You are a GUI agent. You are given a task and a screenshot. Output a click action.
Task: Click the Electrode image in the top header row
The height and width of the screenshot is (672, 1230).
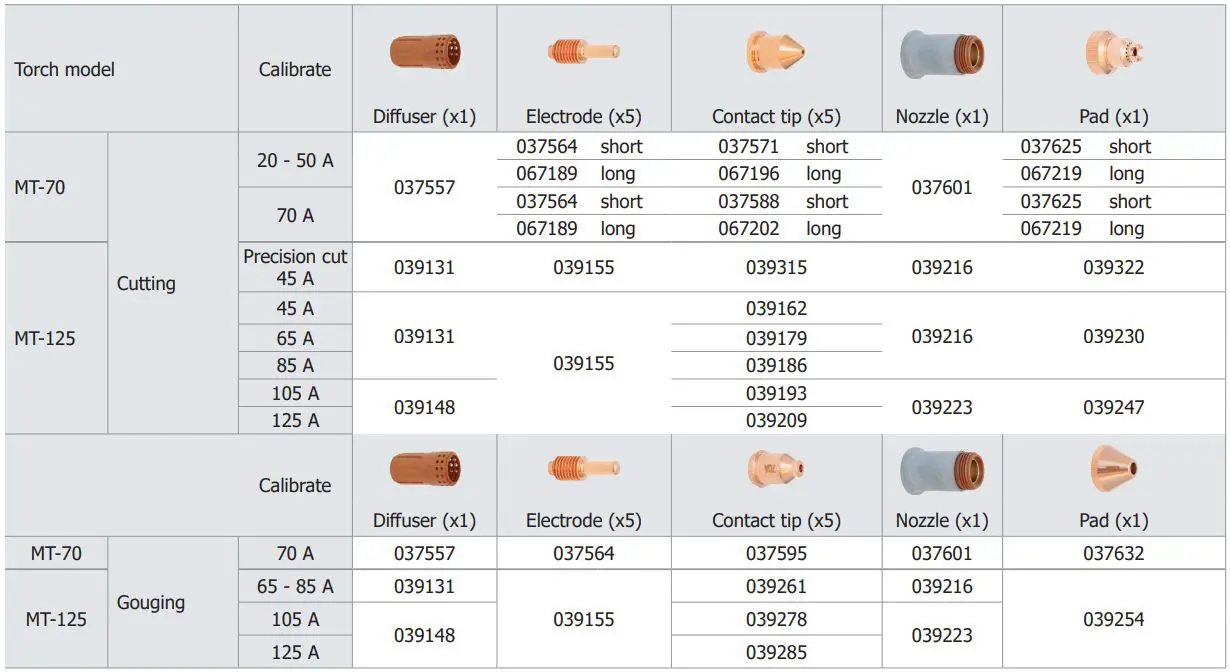pos(584,51)
